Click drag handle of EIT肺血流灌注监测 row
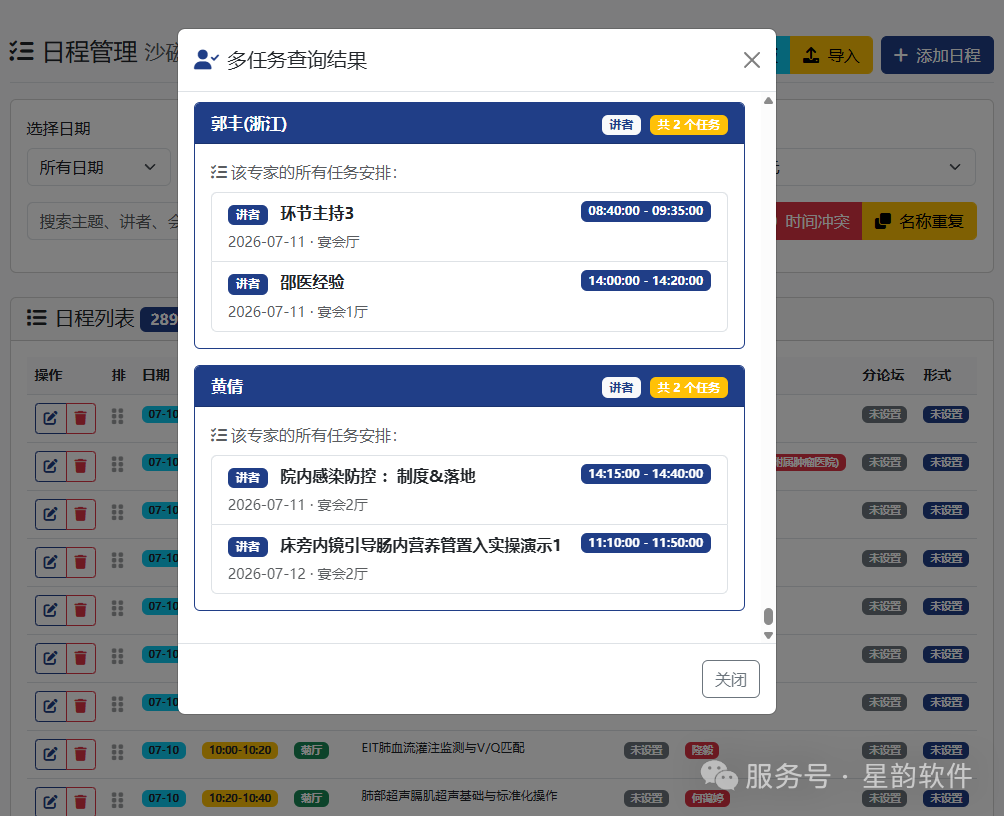The height and width of the screenshot is (816, 1004). (117, 752)
